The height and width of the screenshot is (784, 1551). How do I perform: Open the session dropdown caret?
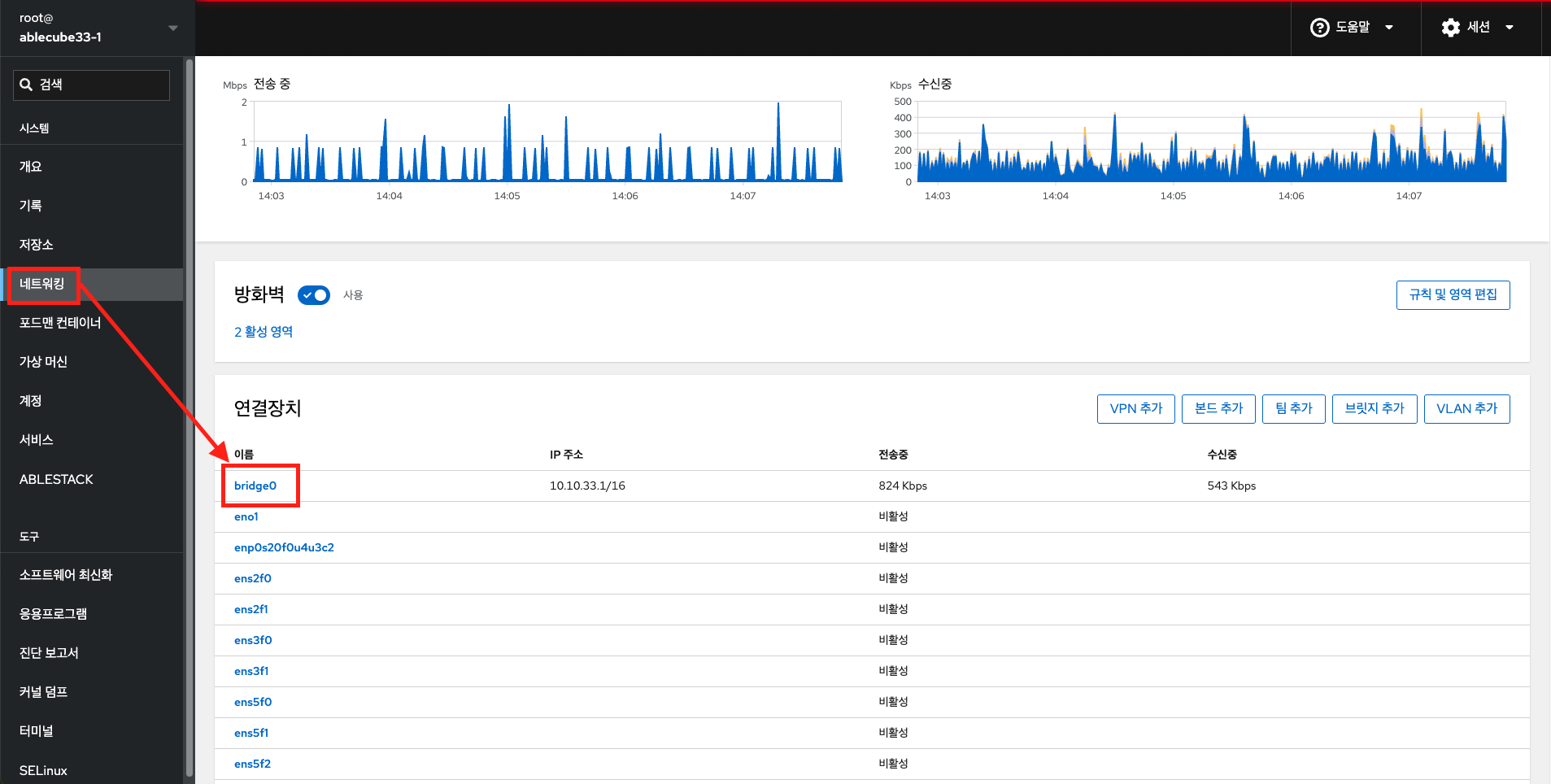(1510, 28)
